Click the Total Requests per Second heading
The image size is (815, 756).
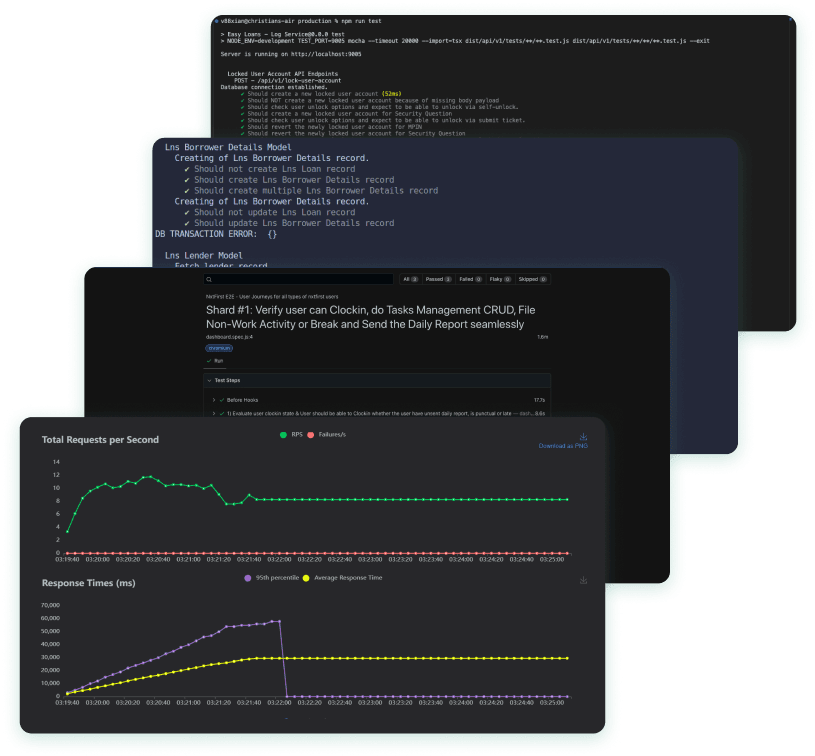click(x=100, y=440)
